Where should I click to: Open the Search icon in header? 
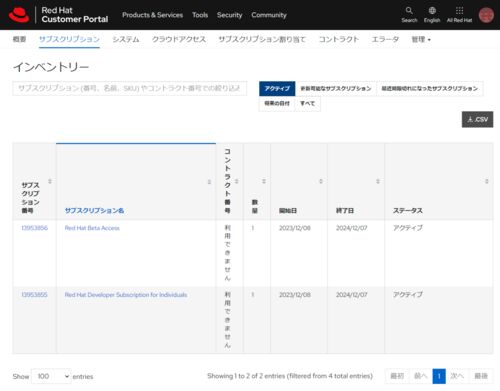coord(409,15)
